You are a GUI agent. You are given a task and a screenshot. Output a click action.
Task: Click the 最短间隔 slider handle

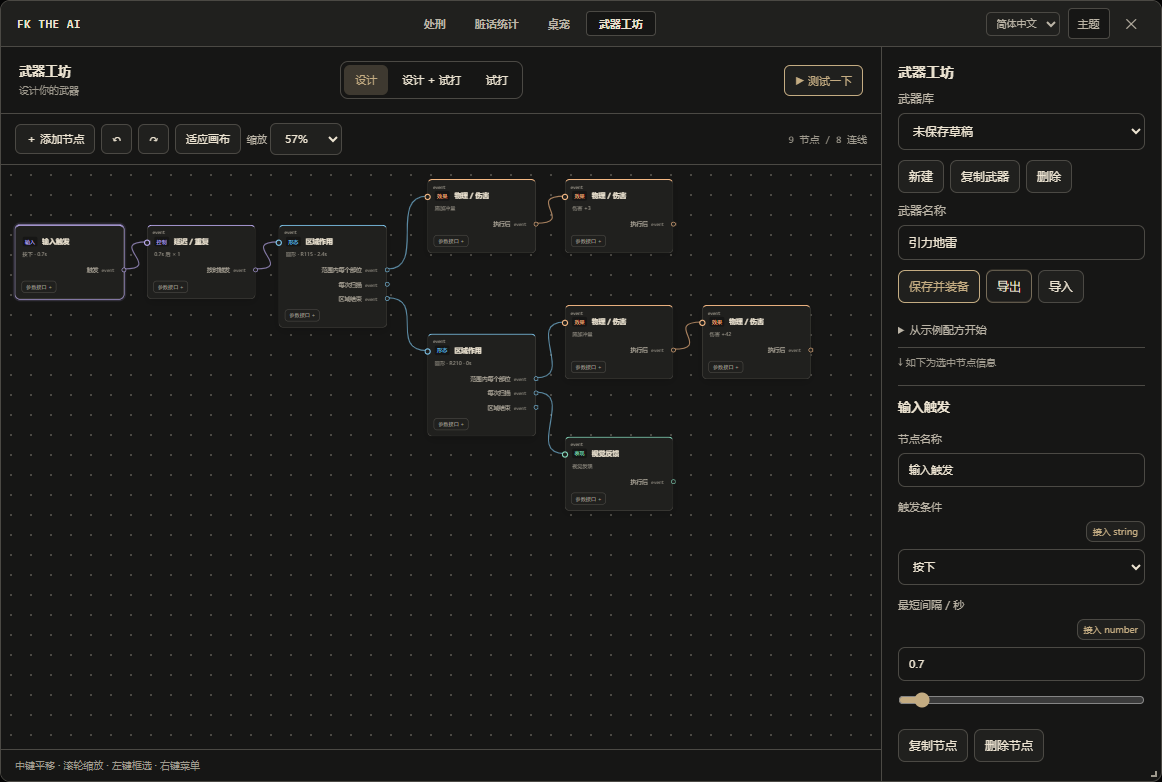921,700
